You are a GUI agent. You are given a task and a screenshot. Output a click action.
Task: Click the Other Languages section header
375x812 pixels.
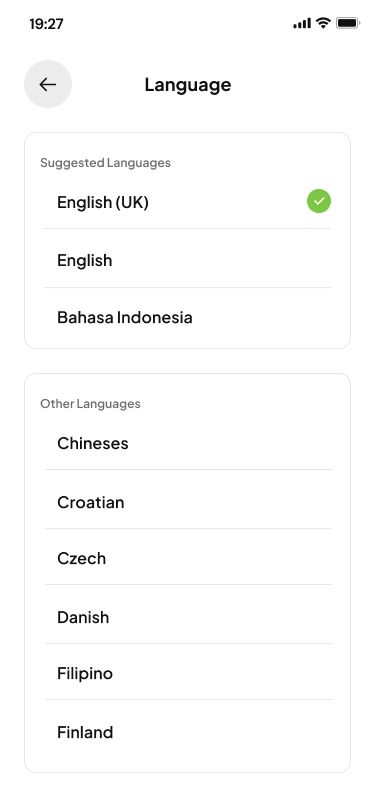(90, 403)
